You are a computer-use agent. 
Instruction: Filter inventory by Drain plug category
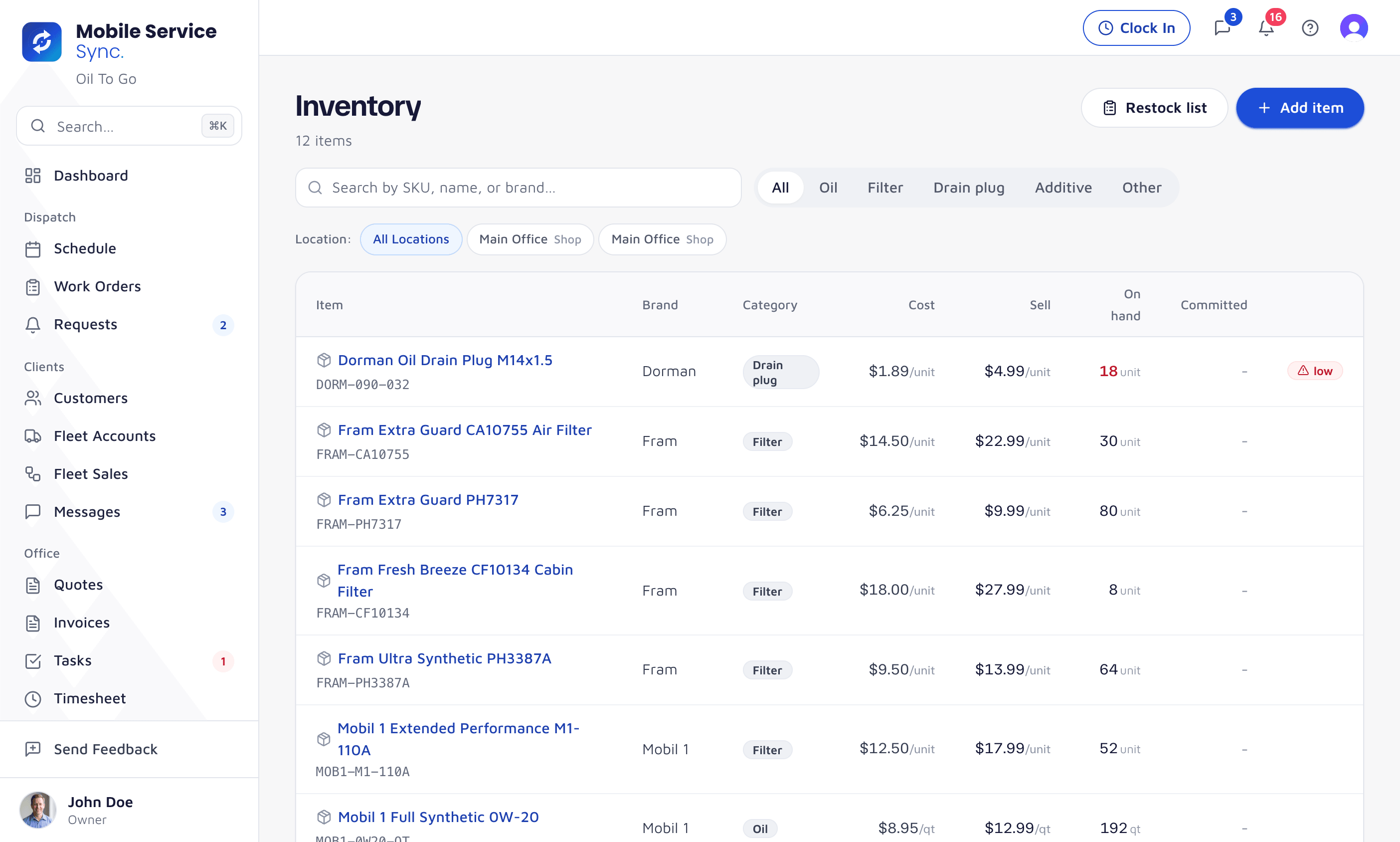click(x=969, y=187)
